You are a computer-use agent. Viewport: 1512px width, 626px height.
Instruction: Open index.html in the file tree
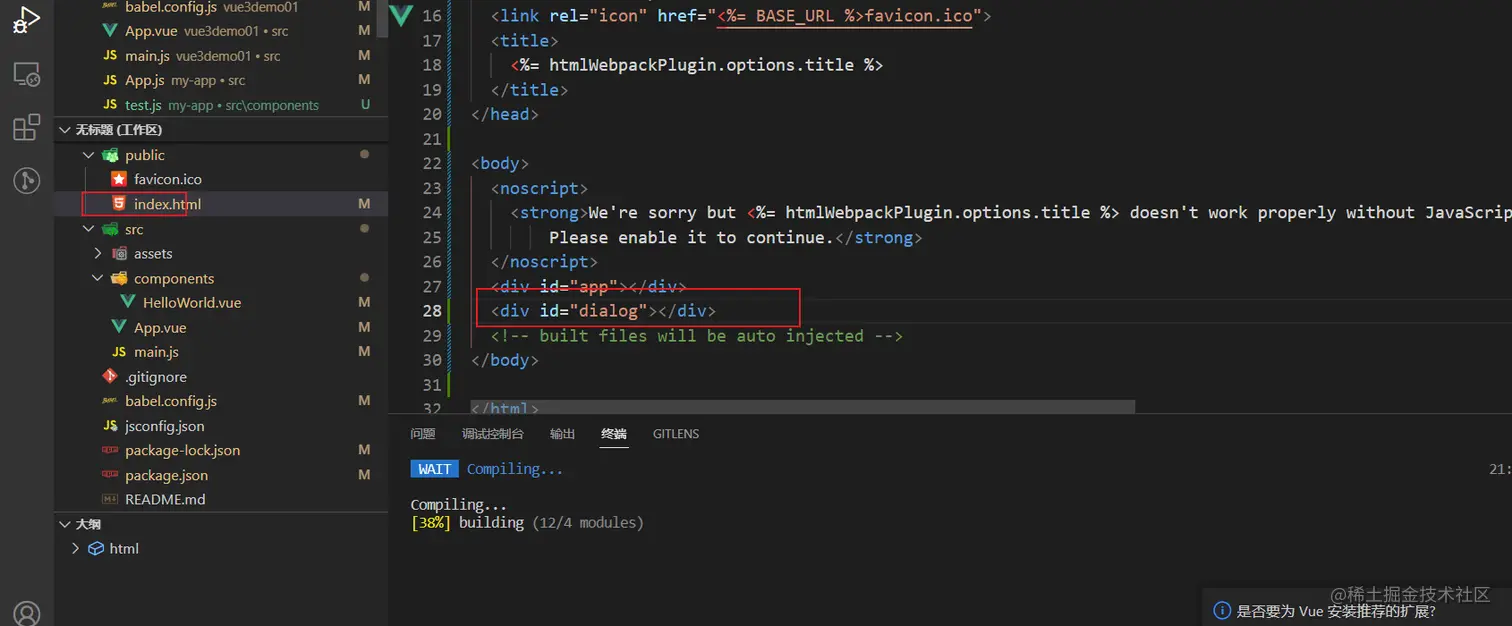point(168,204)
